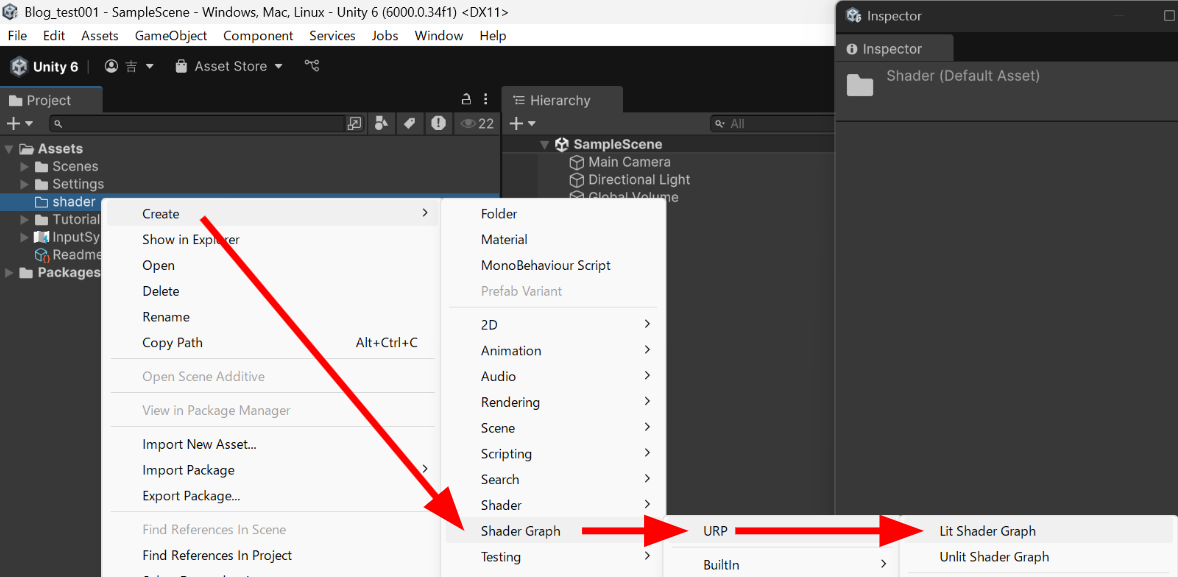Image resolution: width=1178 pixels, height=577 pixels.
Task: Choose Rename in the context menu
Action: [x=272, y=317]
